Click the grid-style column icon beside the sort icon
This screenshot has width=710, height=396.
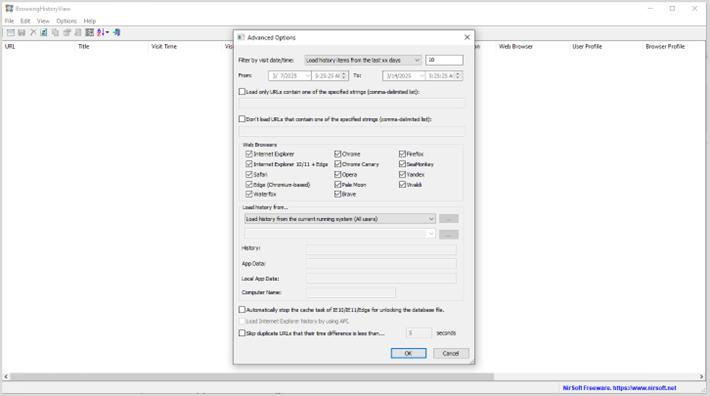[90, 33]
